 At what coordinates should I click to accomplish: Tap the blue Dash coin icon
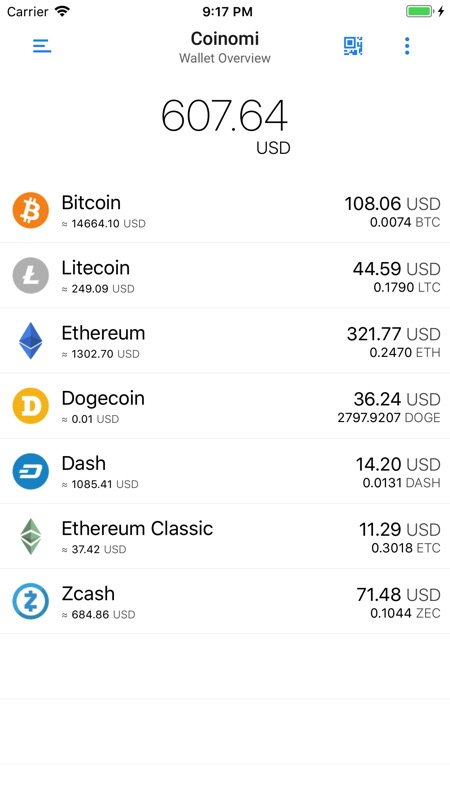coord(31,471)
